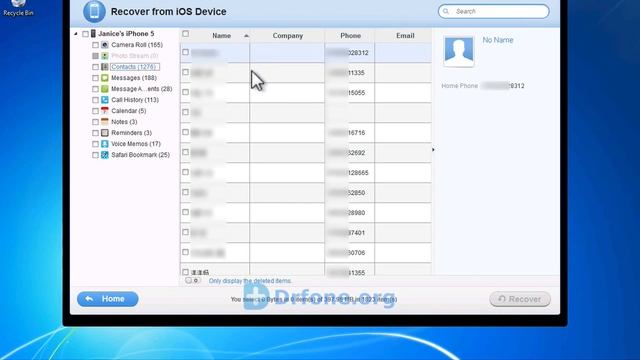
Task: Click the search magnifier icon
Action: click(x=446, y=11)
